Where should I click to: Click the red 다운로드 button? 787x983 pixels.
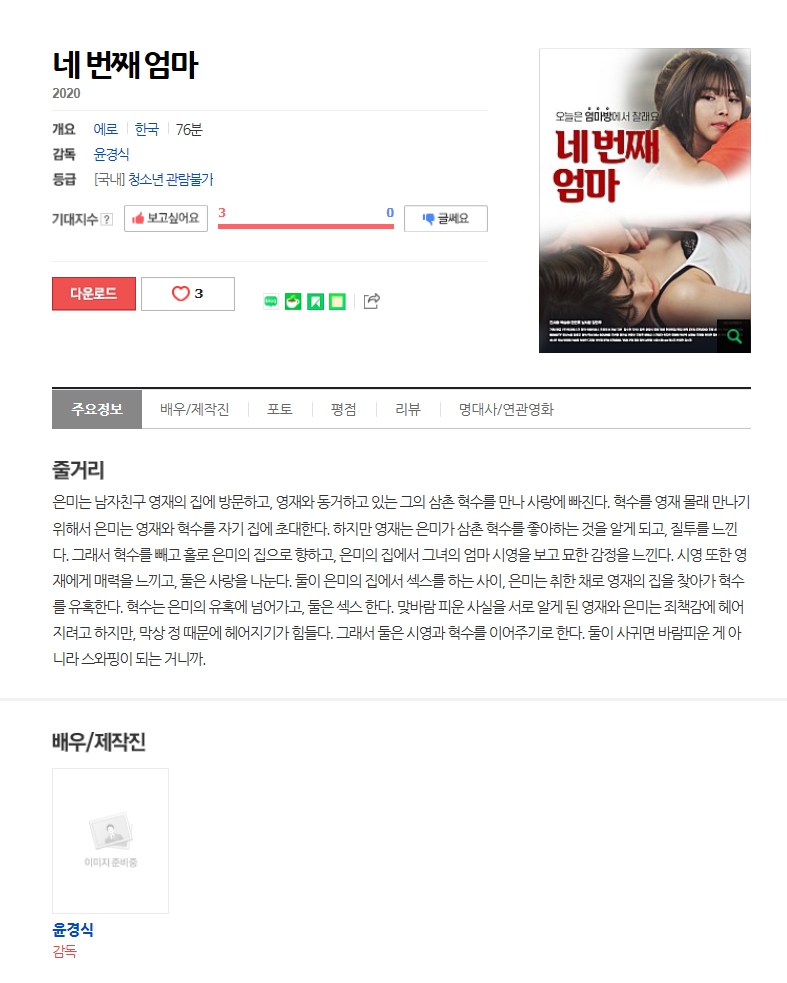(93, 293)
